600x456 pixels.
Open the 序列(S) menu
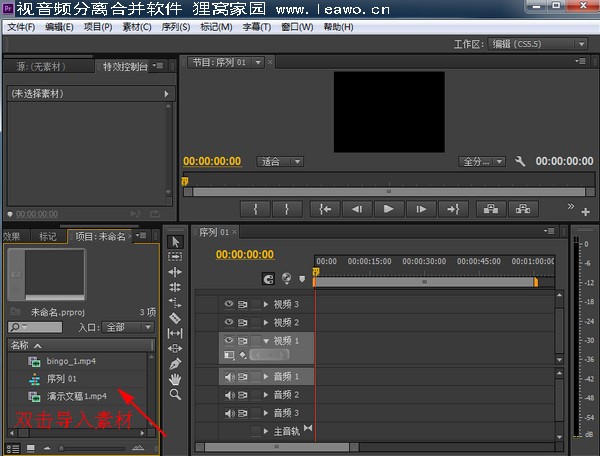175,26
